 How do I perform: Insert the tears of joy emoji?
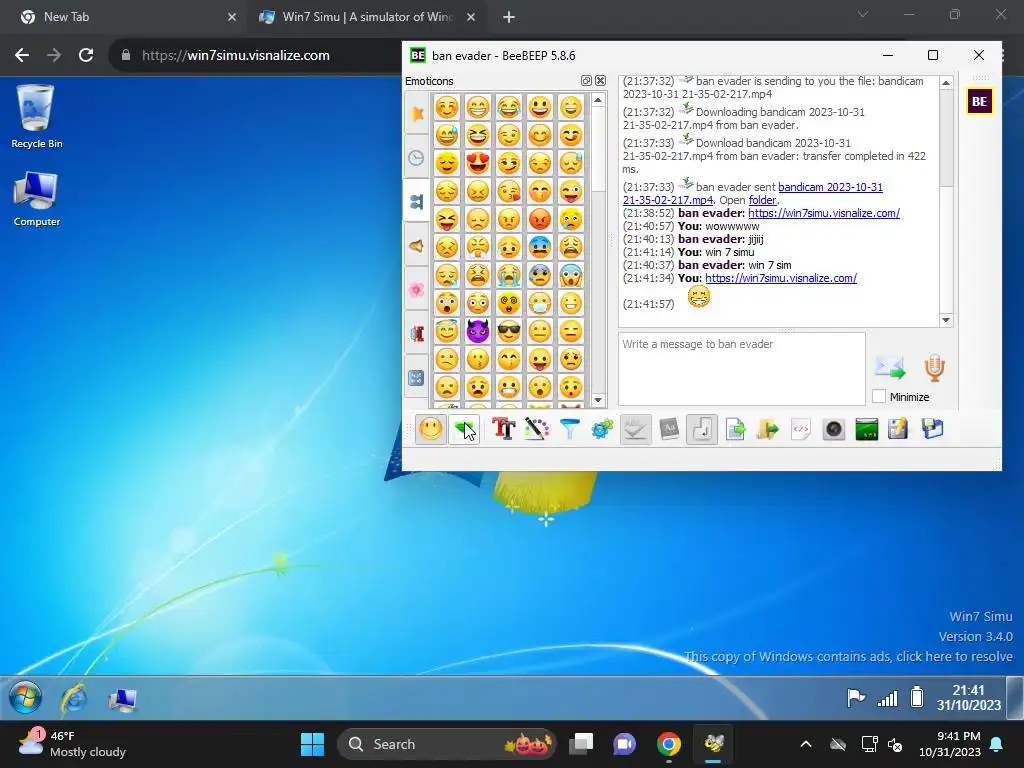click(509, 106)
